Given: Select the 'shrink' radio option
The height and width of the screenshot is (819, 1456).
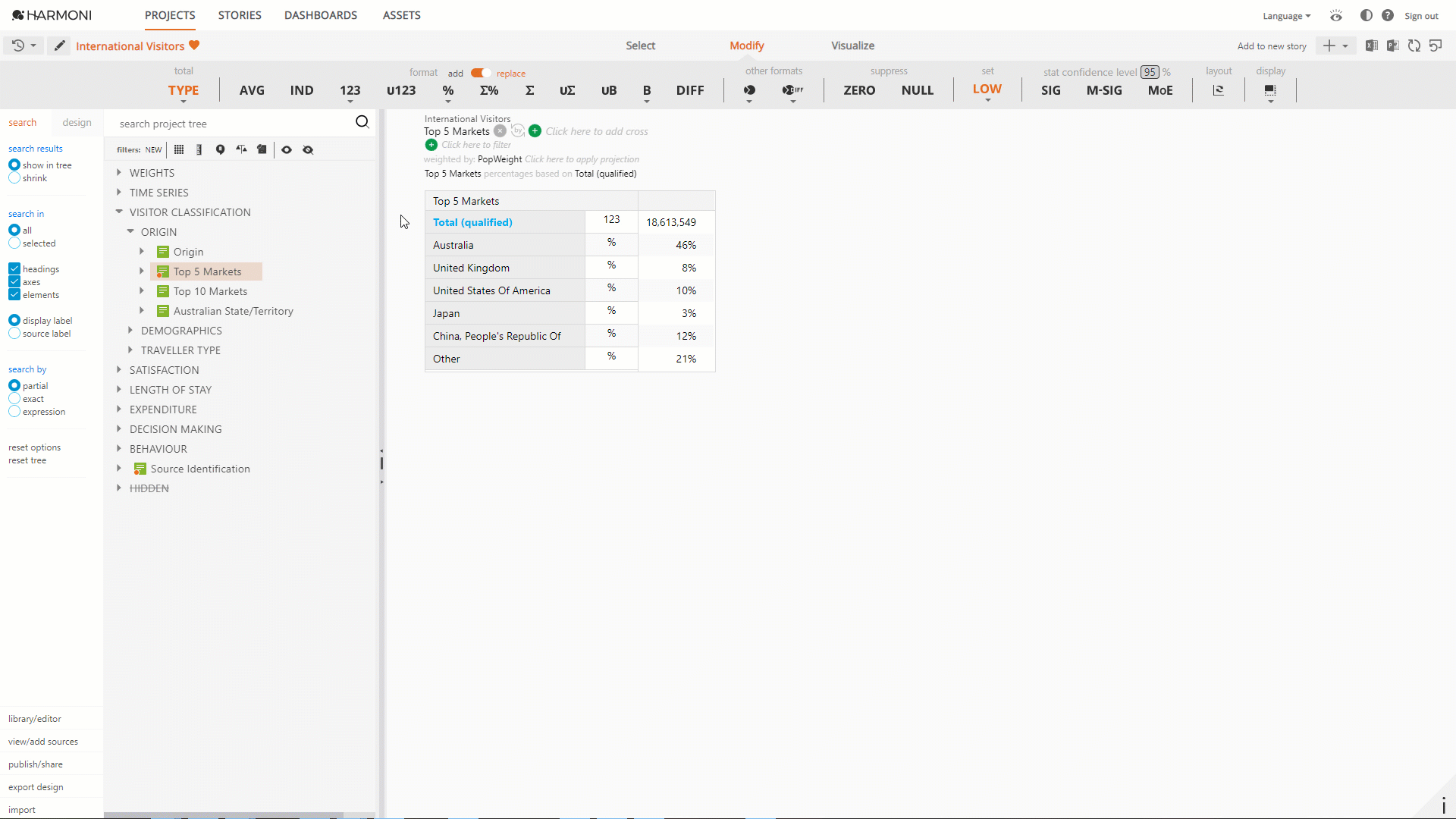Looking at the screenshot, I should pyautogui.click(x=14, y=178).
